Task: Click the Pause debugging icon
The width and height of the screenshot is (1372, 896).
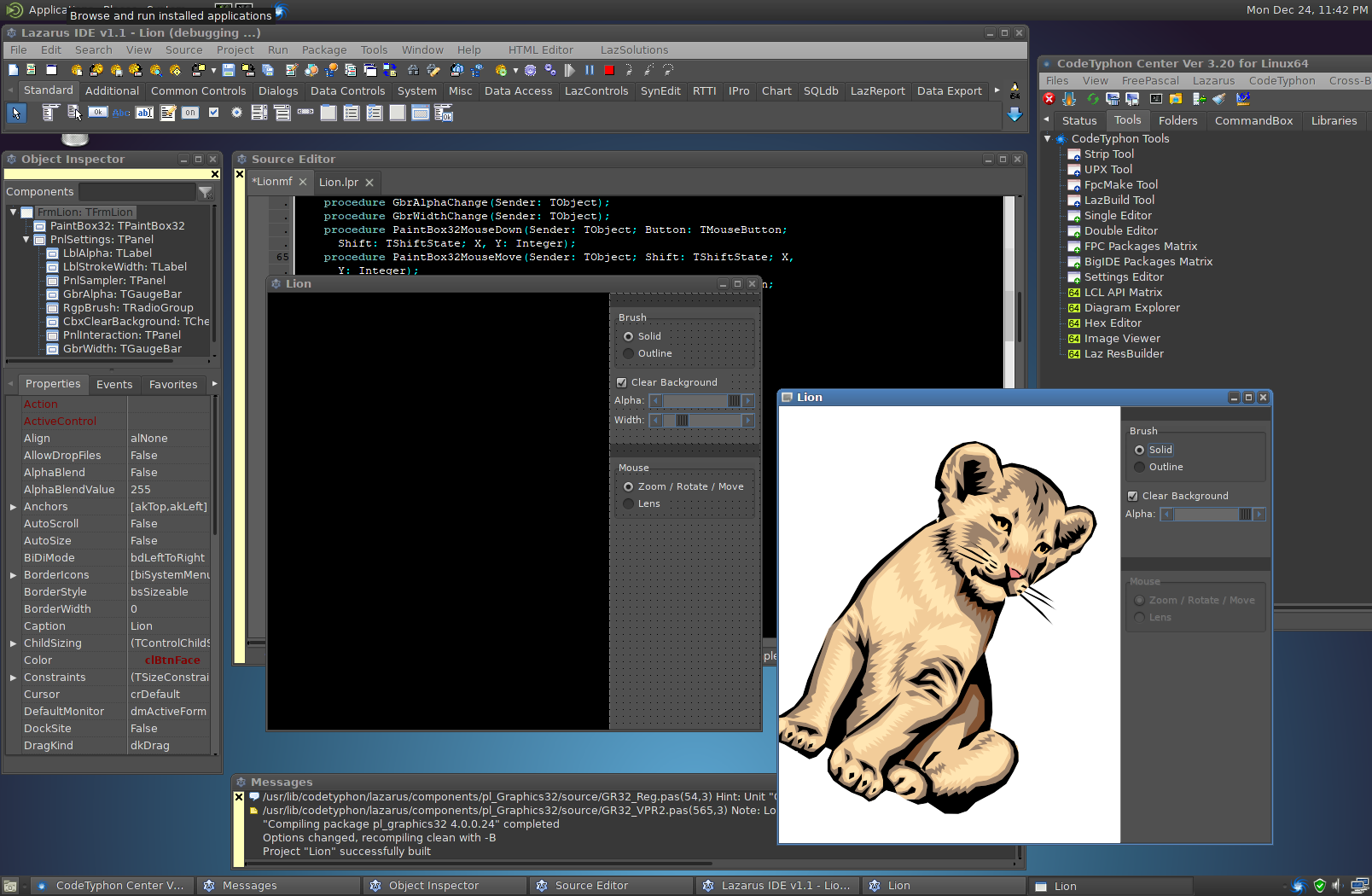Action: tap(590, 70)
